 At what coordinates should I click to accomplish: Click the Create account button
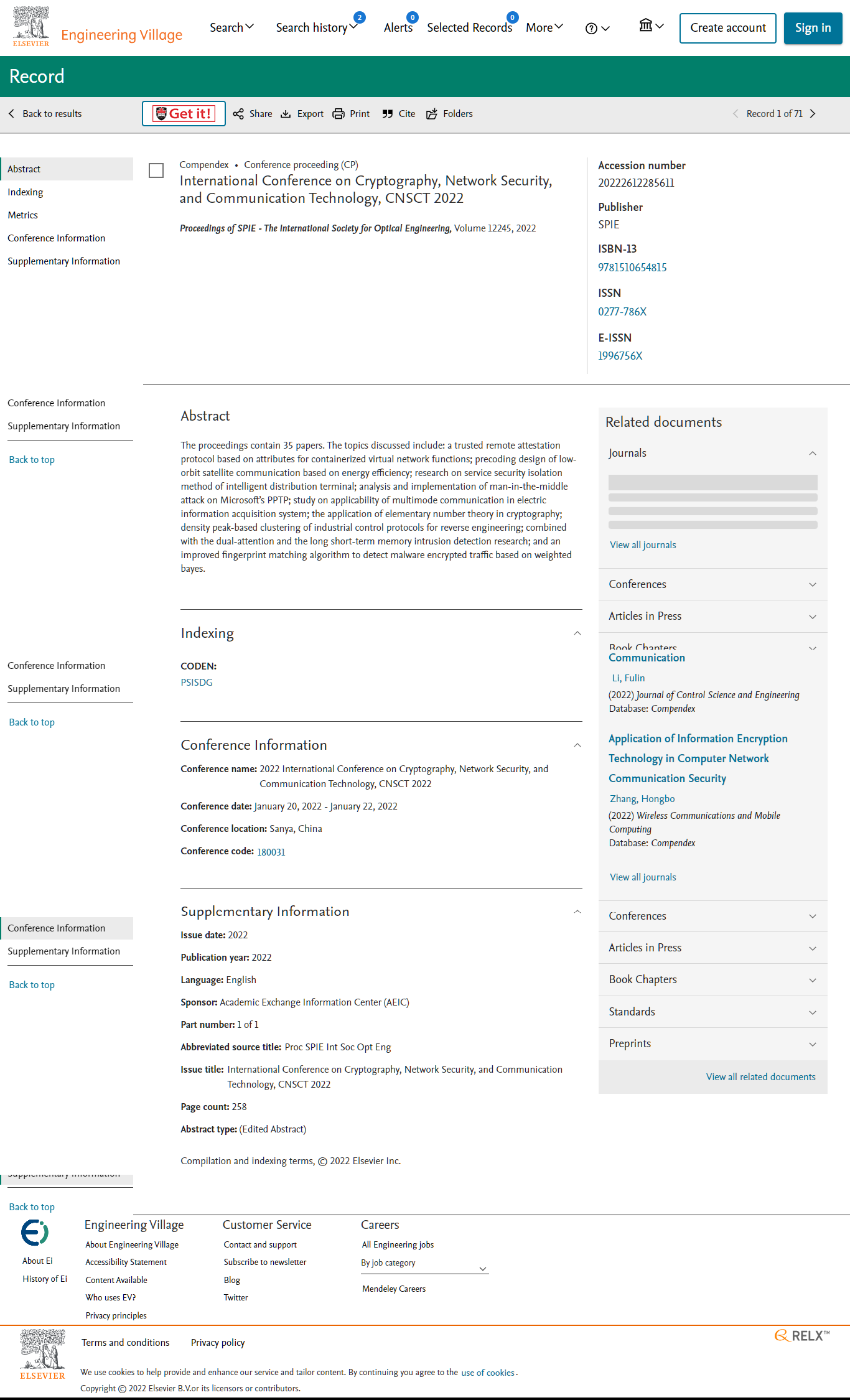tap(728, 28)
